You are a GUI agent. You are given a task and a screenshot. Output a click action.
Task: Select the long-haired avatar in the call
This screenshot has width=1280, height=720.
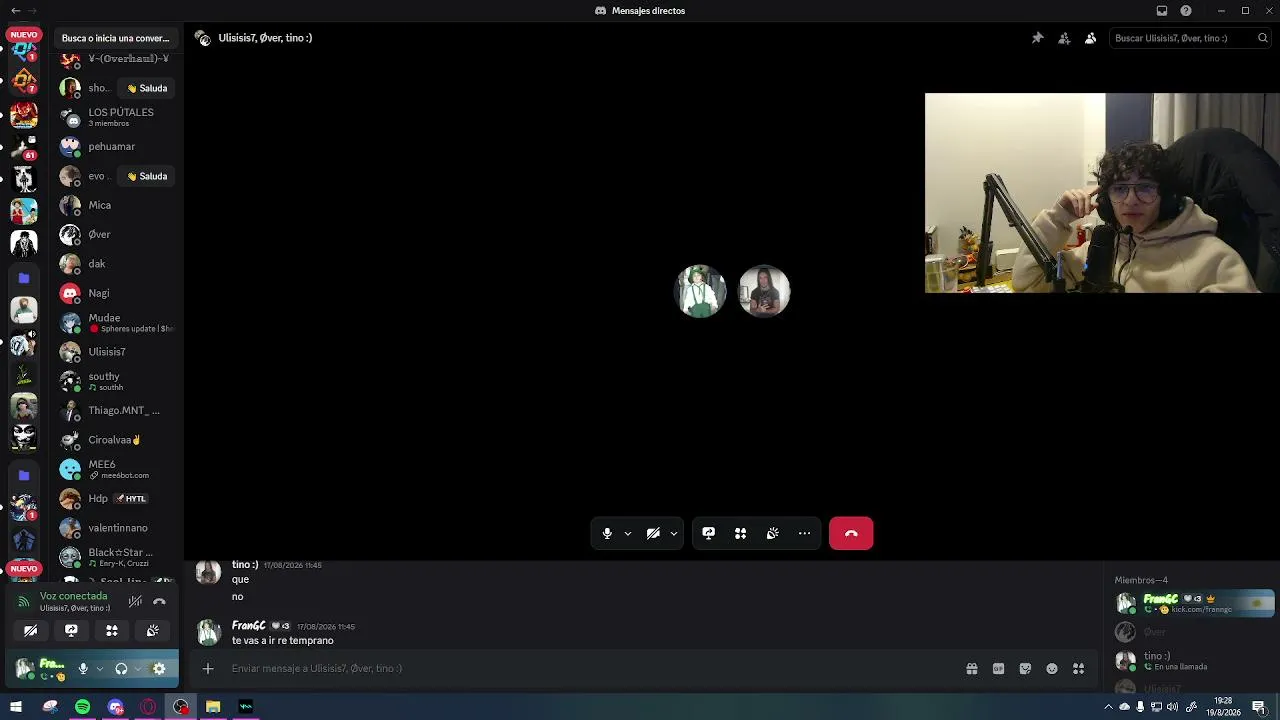click(x=765, y=291)
